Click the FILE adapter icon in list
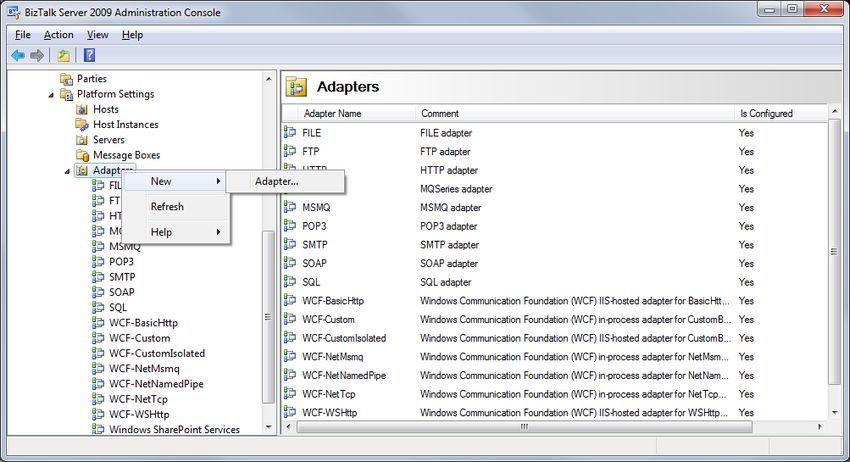 point(290,132)
